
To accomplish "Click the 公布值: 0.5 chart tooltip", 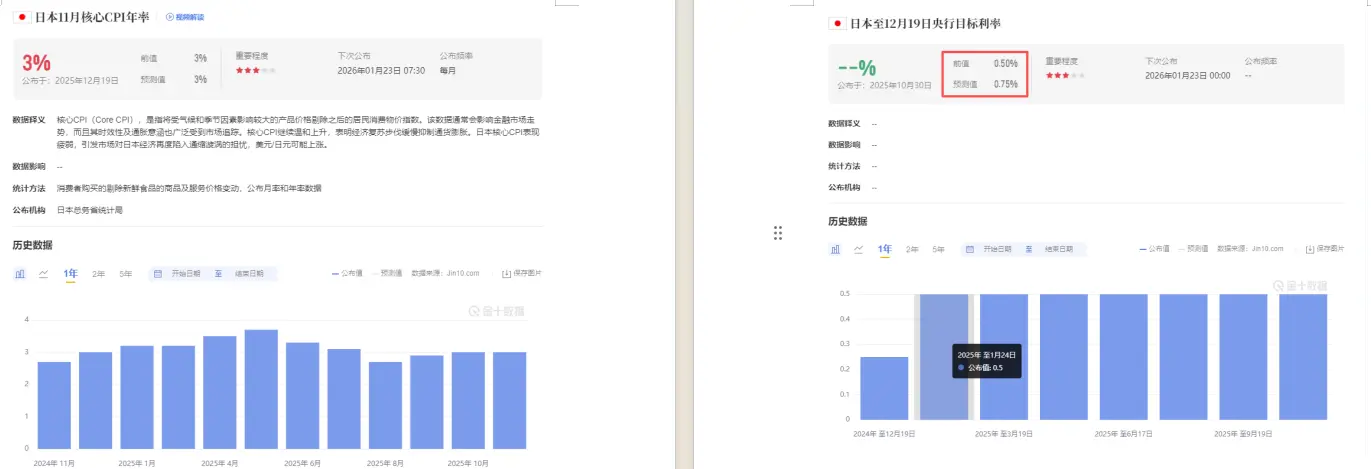I will click(985, 361).
